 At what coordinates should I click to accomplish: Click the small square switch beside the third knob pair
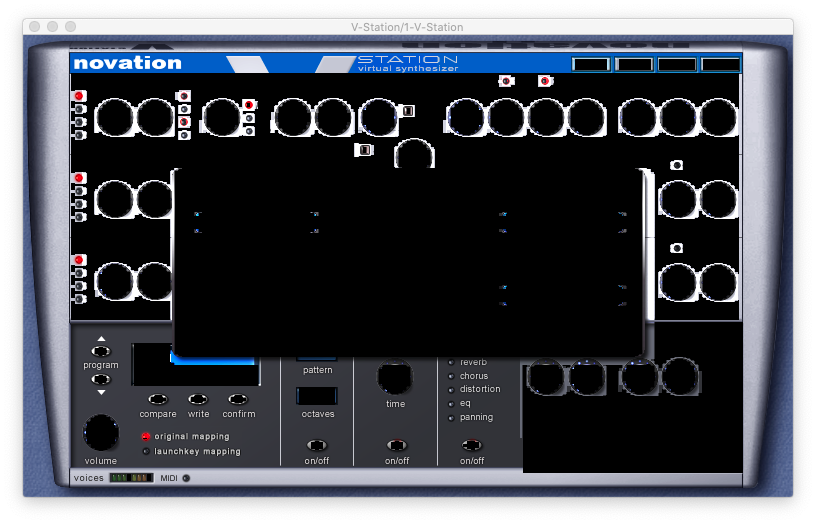click(409, 111)
